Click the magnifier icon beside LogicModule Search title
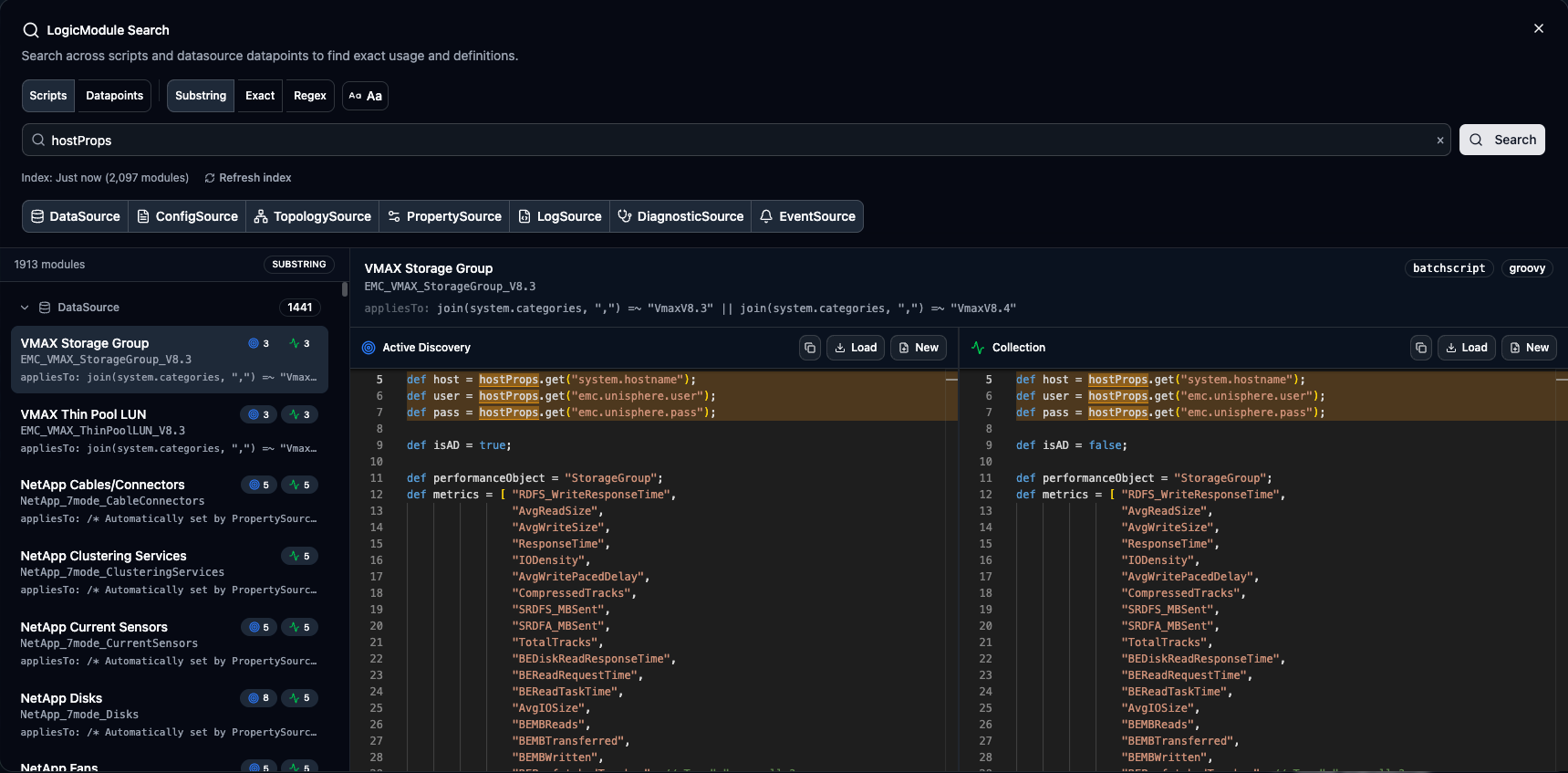This screenshot has width=1568, height=773. 31,30
